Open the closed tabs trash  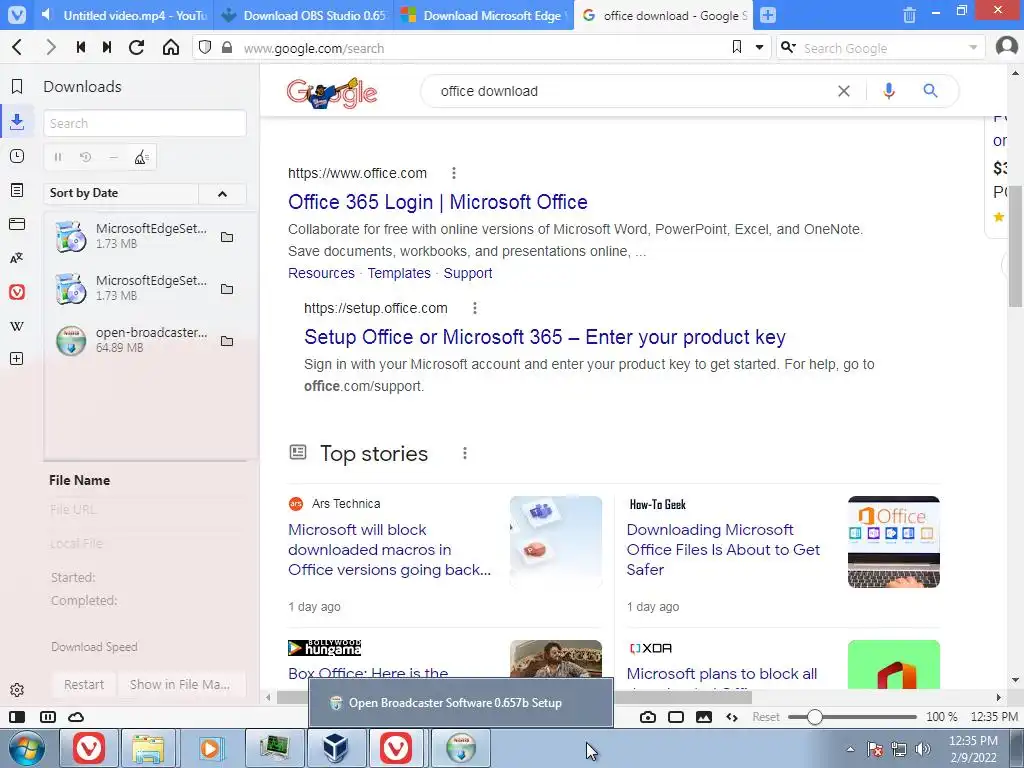[909, 15]
